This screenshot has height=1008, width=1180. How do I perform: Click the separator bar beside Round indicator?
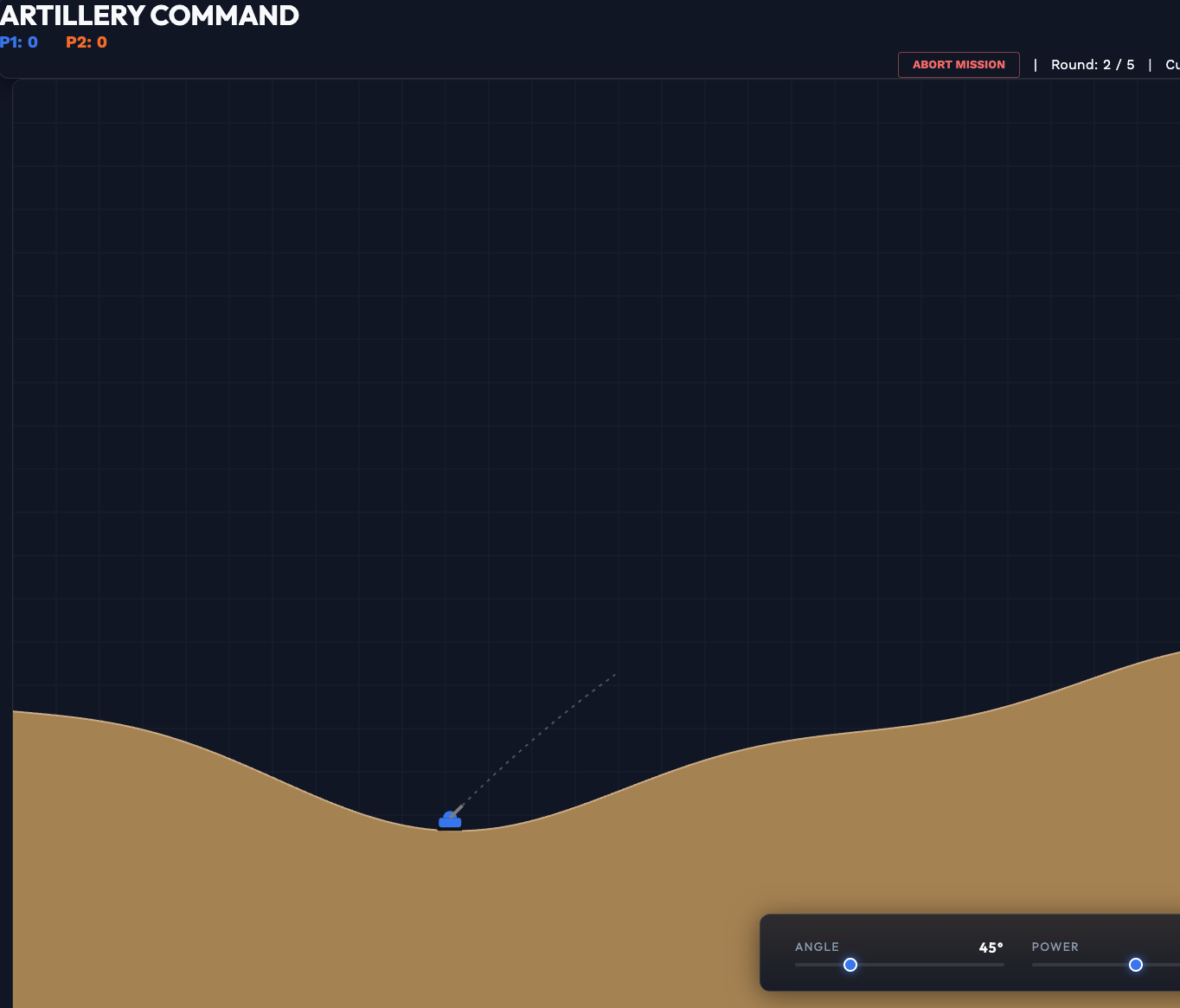pos(1036,64)
